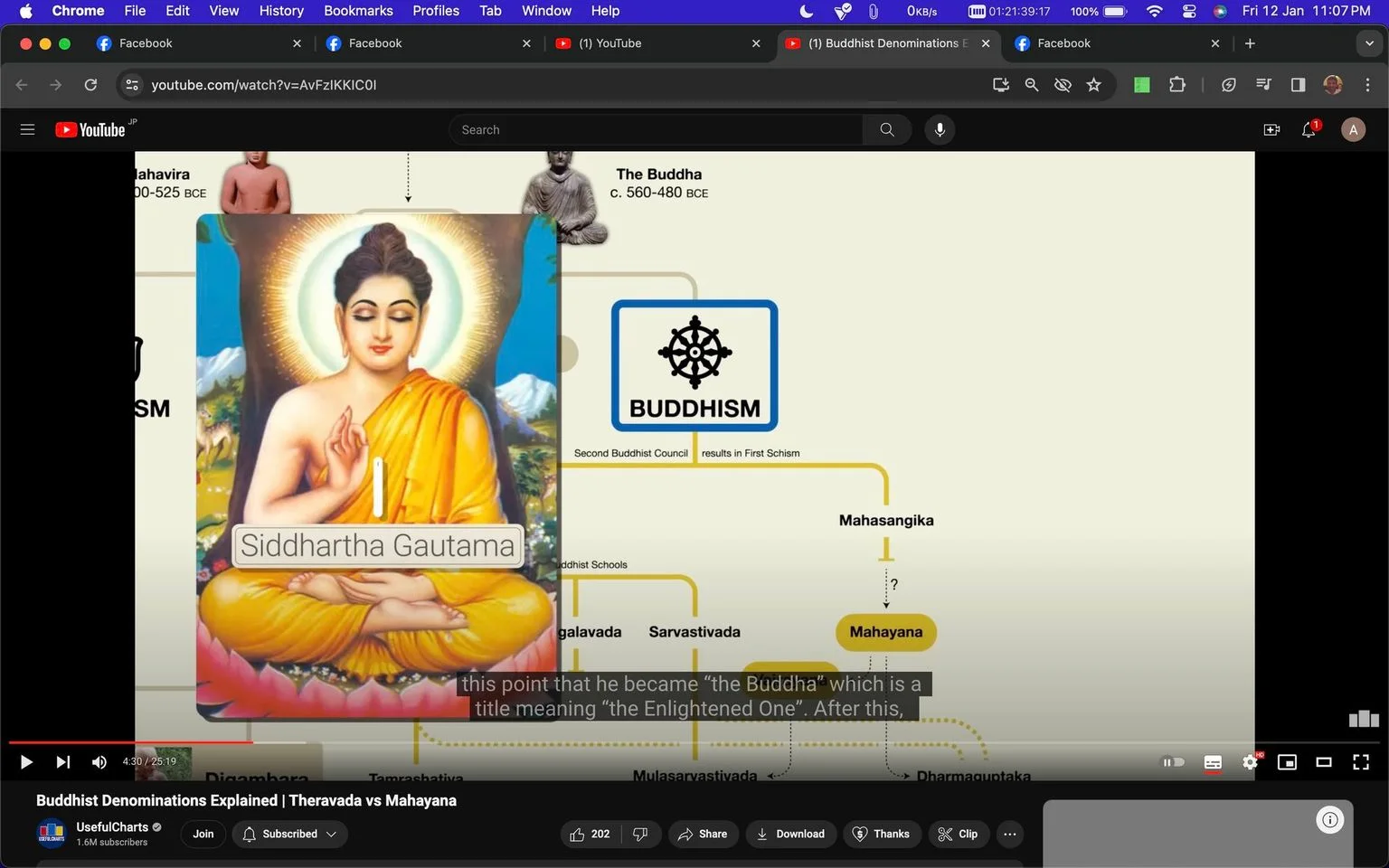Expand the Subscribed notification dropdown

pyautogui.click(x=289, y=834)
